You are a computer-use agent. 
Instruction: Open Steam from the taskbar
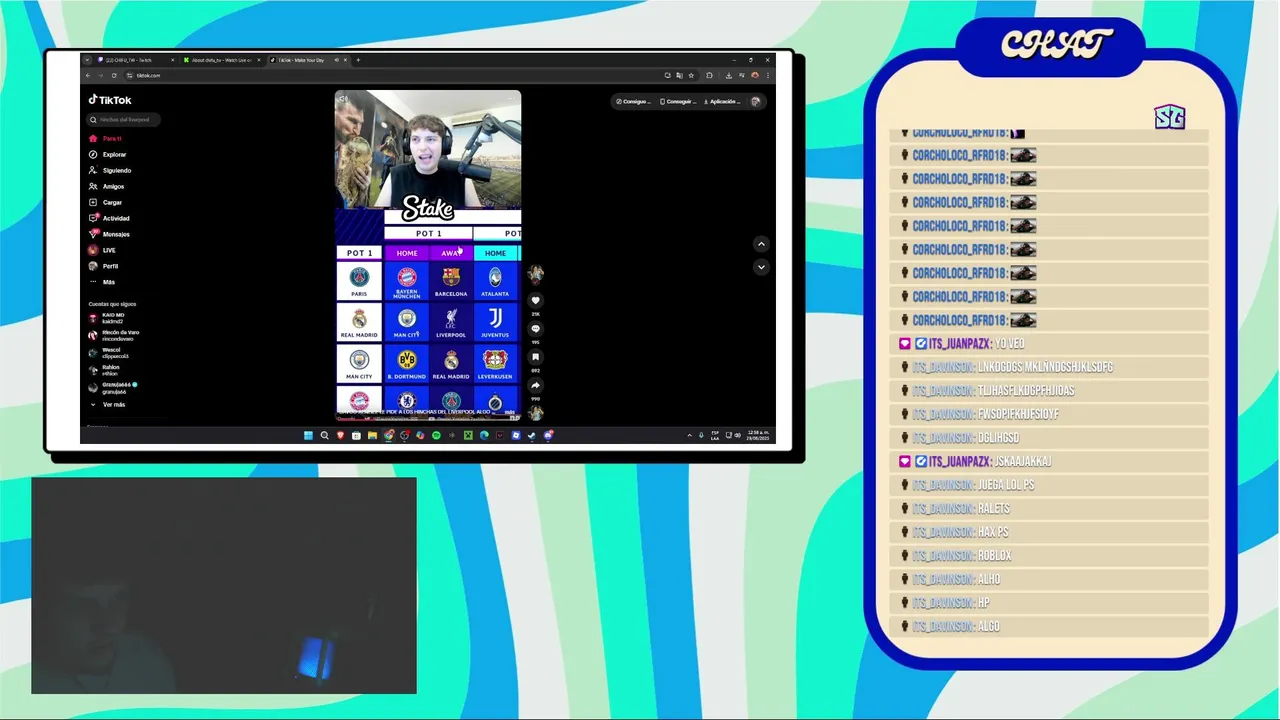click(x=532, y=435)
